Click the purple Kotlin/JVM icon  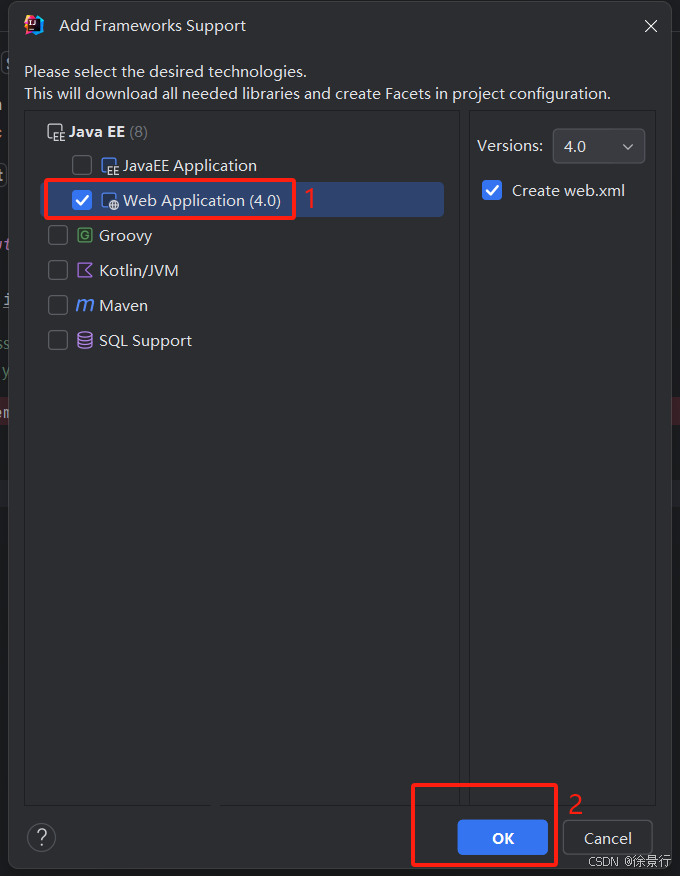(84, 270)
